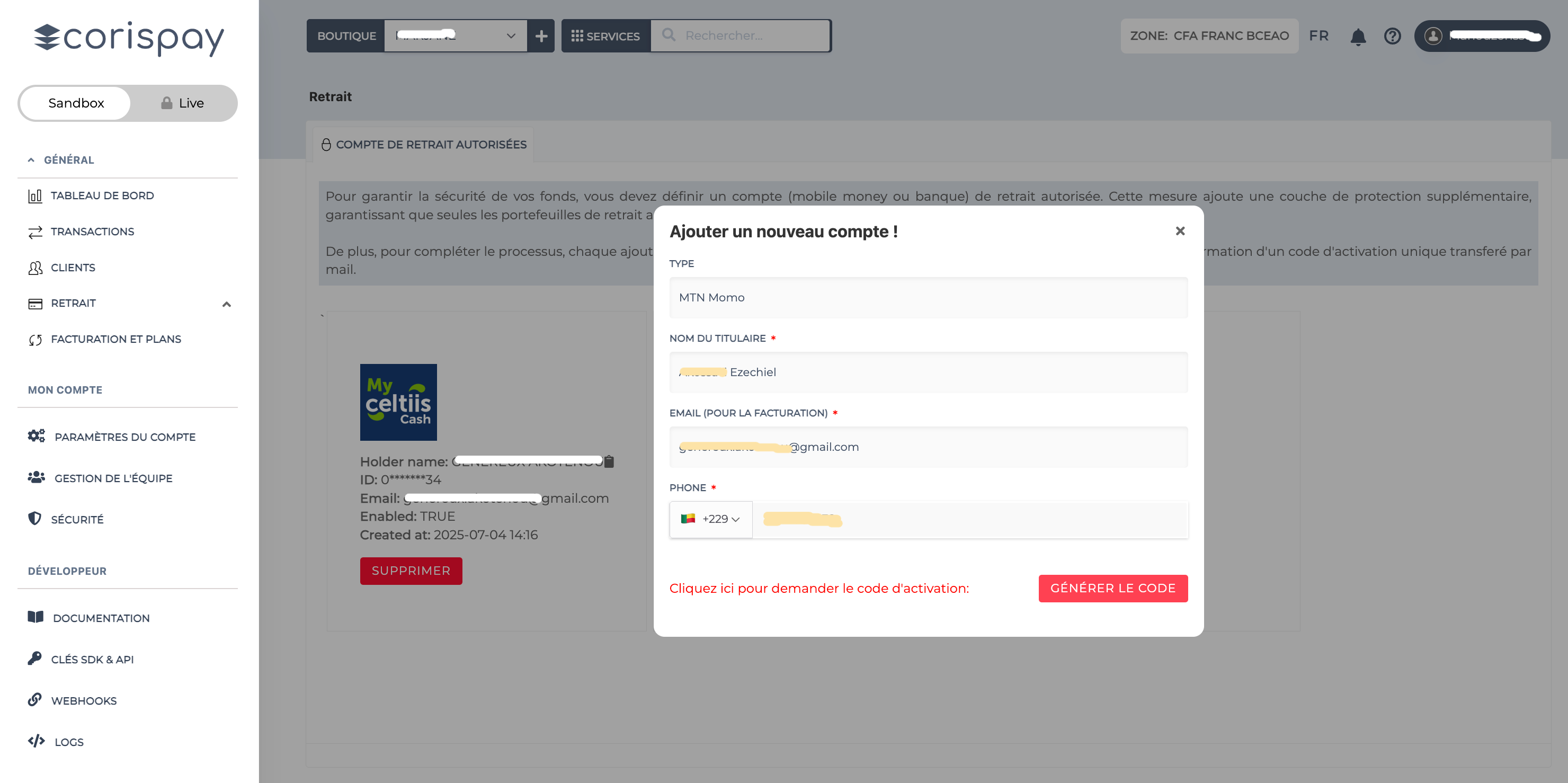Collapse the Général sidebar section
Viewport: 1568px width, 783px height.
pyautogui.click(x=31, y=160)
